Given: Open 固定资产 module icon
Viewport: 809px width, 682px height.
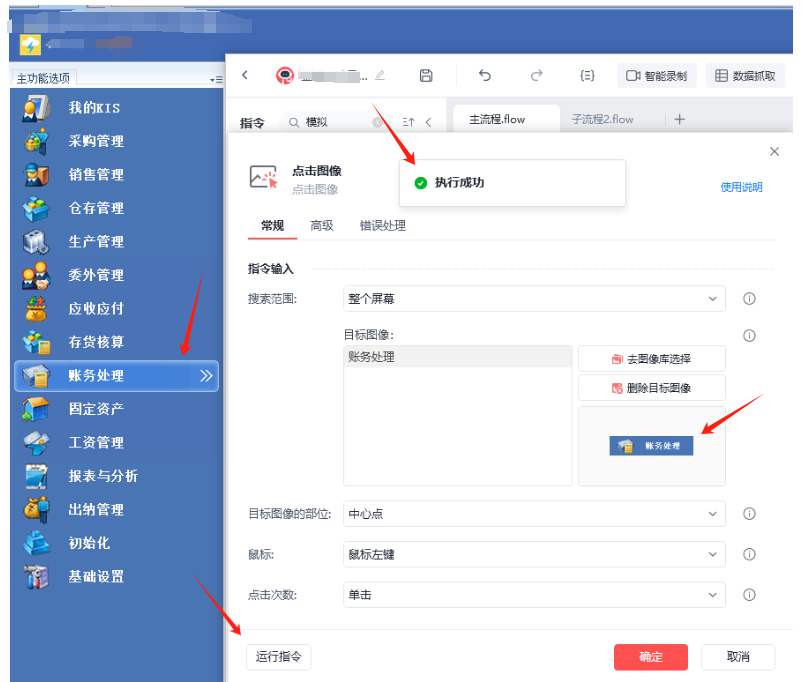Looking at the screenshot, I should (x=36, y=409).
